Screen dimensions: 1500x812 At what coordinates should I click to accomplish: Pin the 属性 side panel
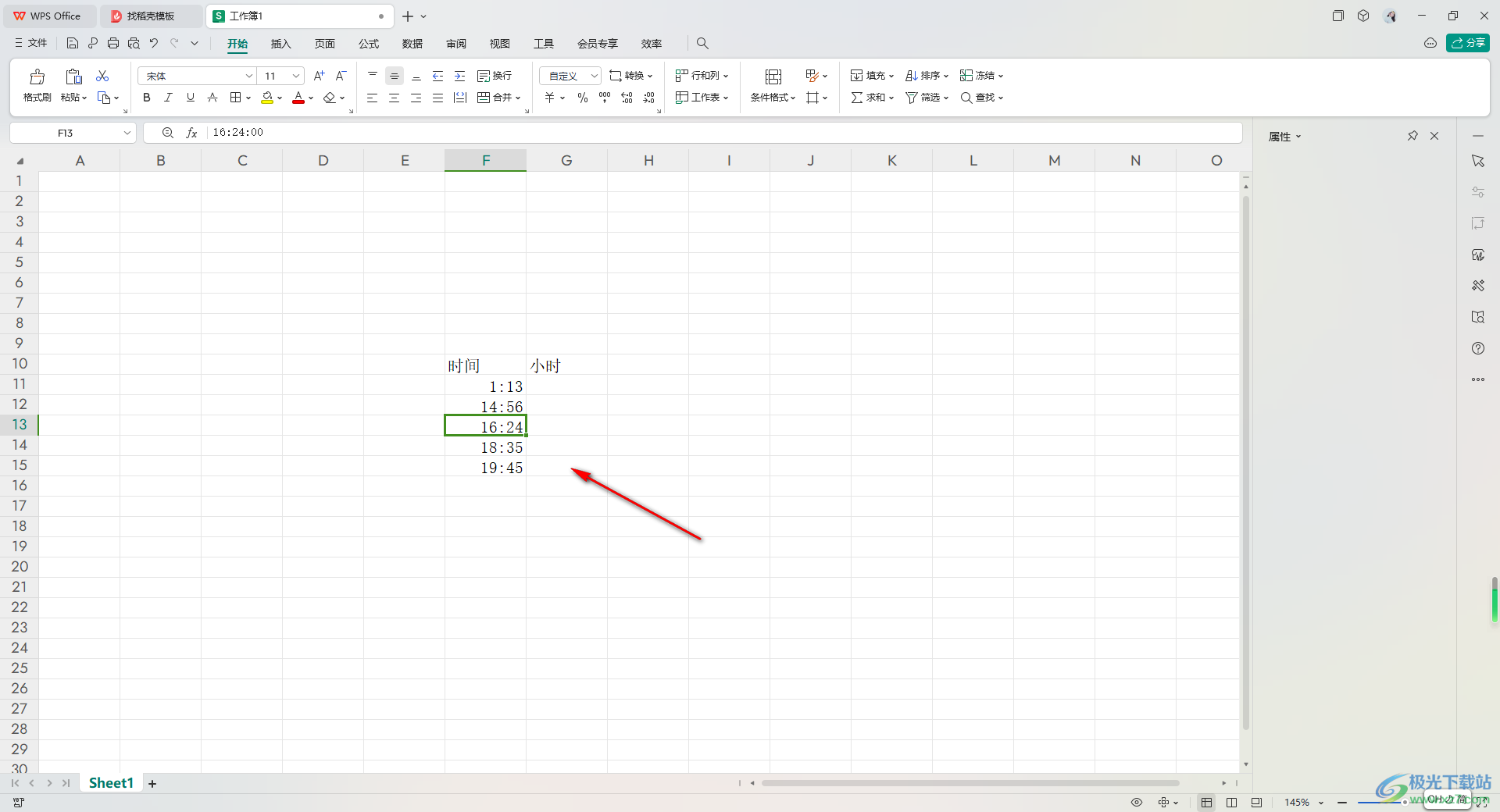point(1412,136)
